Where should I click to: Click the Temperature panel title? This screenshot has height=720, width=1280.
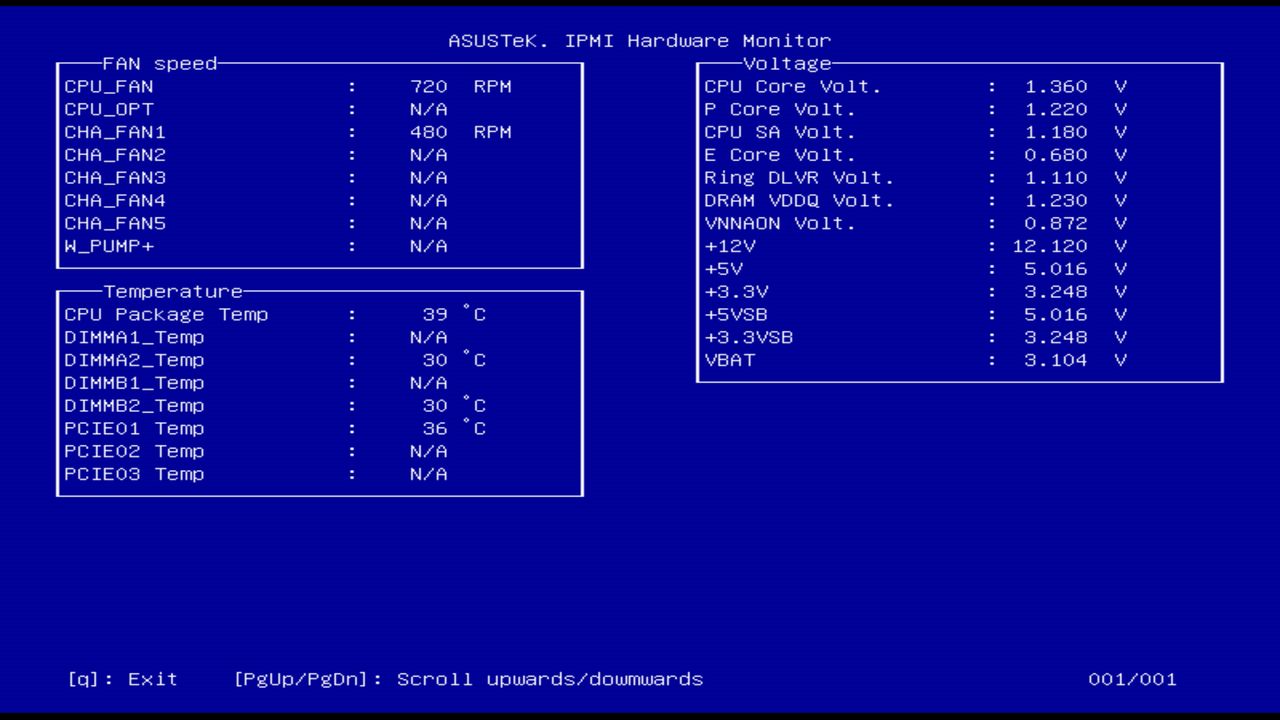[172, 291]
